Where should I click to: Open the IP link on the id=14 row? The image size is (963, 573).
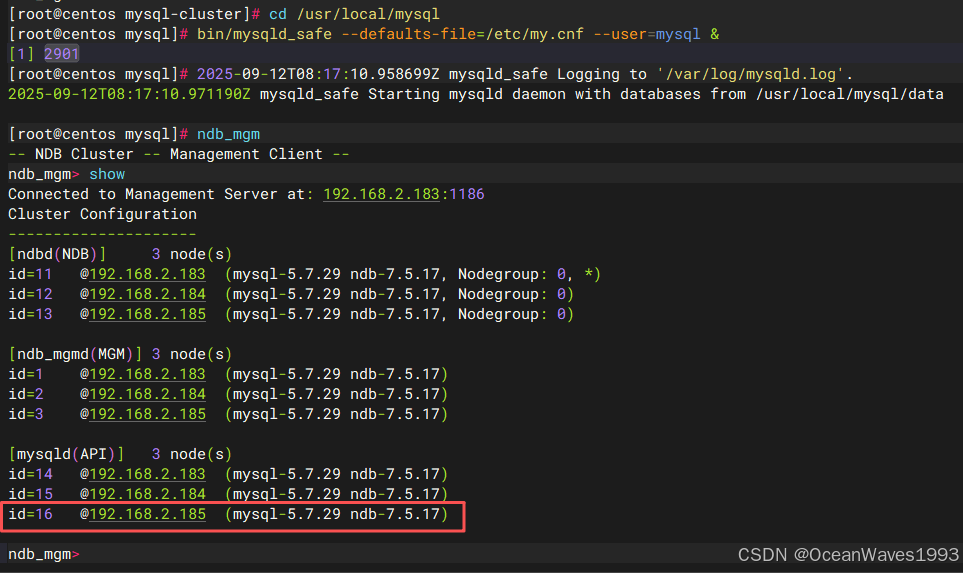pyautogui.click(x=147, y=474)
